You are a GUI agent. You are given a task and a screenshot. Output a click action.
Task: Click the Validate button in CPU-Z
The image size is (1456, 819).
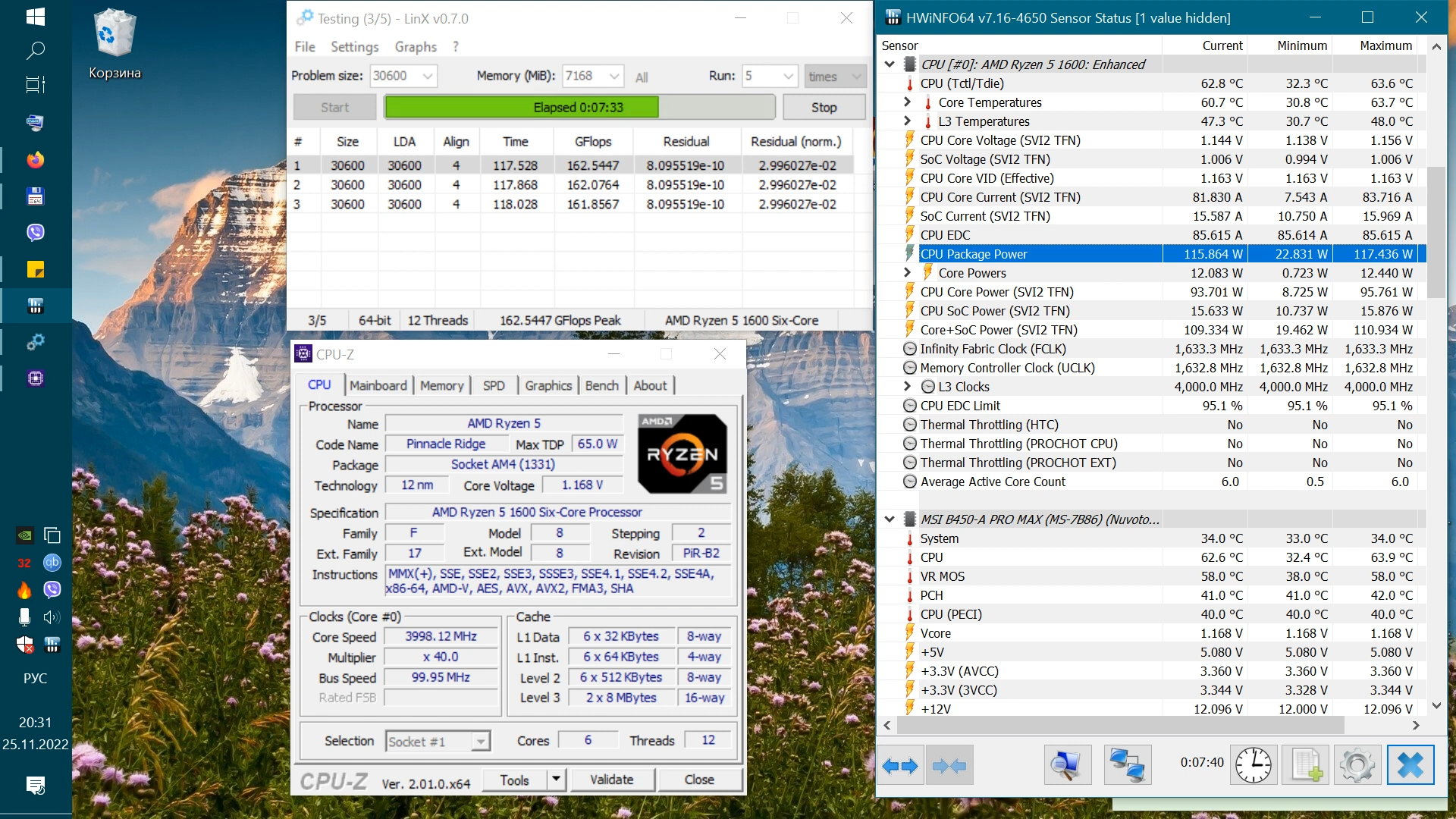pyautogui.click(x=611, y=780)
